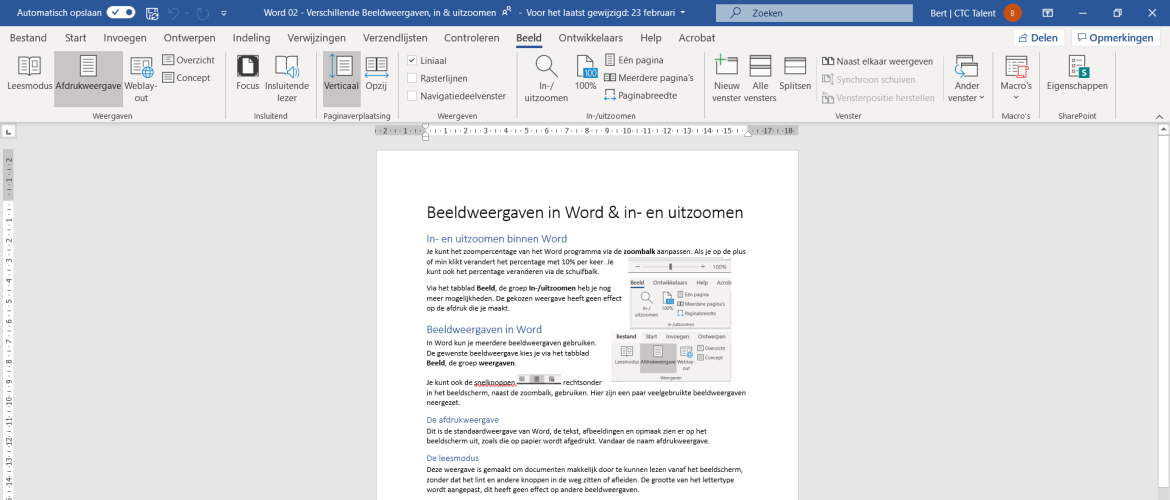Open the In-/uitzoomen dialog
This screenshot has width=1170, height=500.
click(546, 79)
